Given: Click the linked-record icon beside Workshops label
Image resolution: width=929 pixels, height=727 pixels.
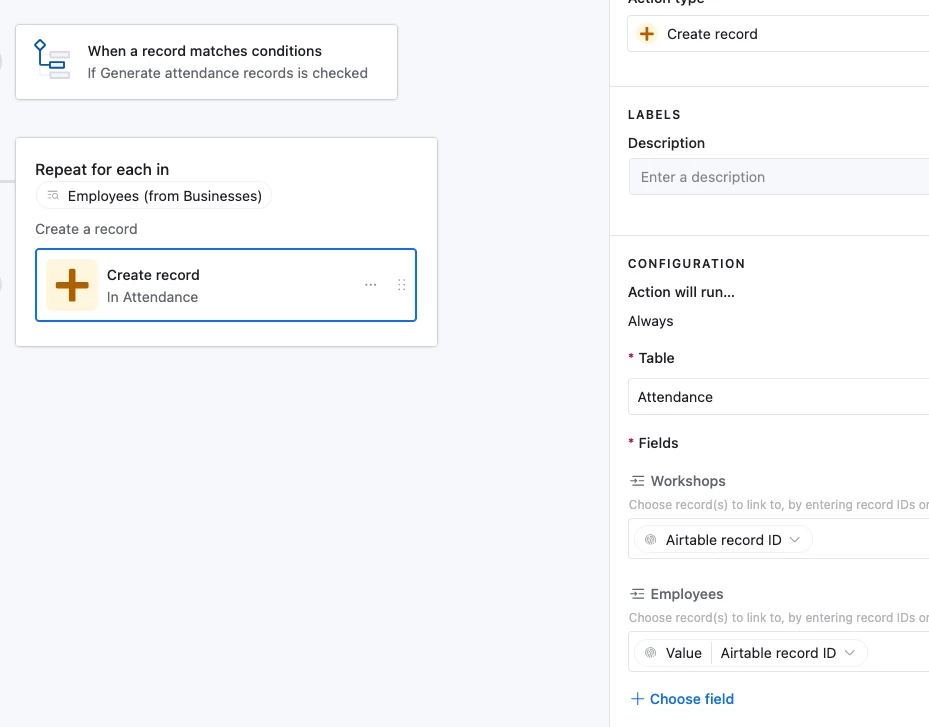Looking at the screenshot, I should (x=637, y=481).
